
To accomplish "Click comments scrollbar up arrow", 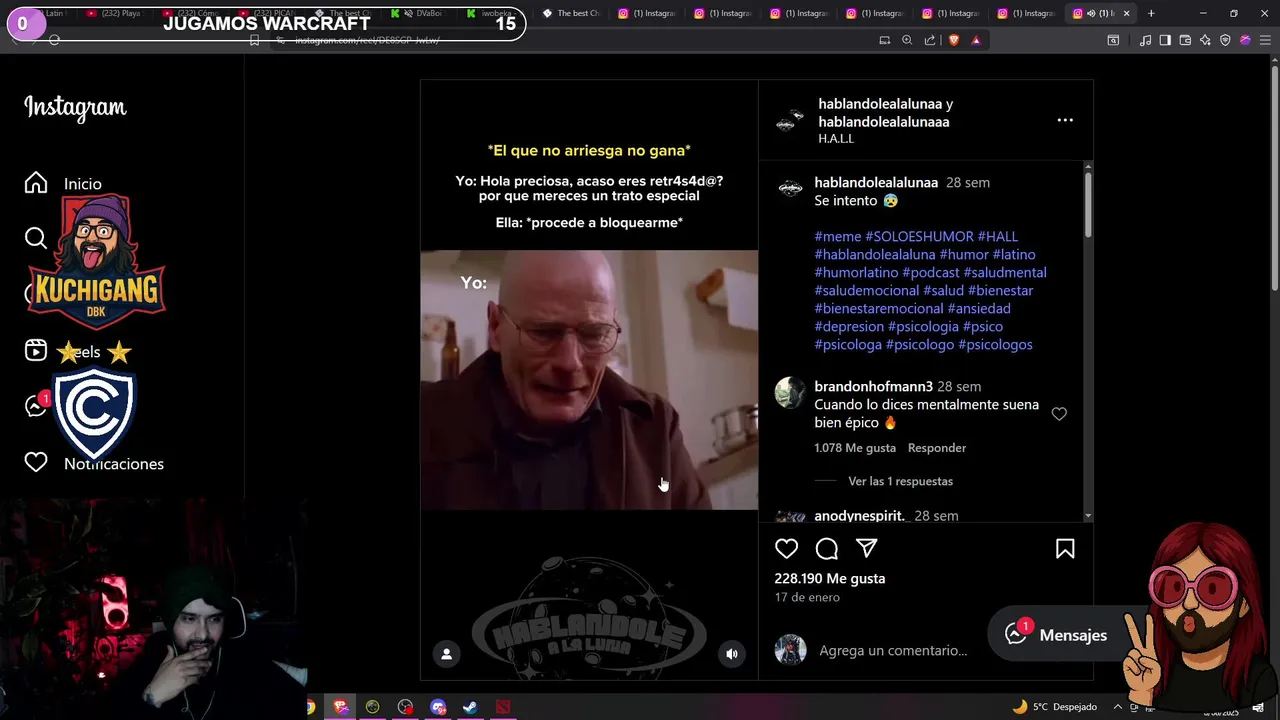I will pyautogui.click(x=1088, y=165).
